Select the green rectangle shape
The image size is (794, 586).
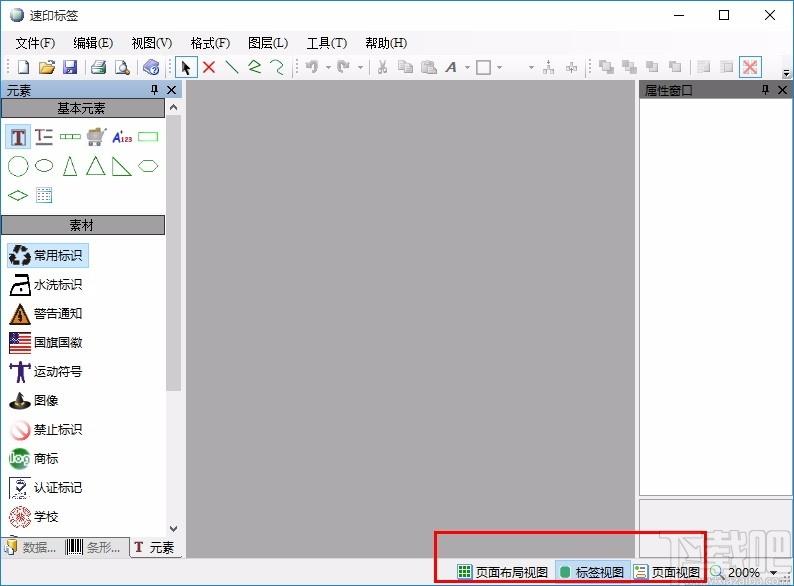pos(148,137)
